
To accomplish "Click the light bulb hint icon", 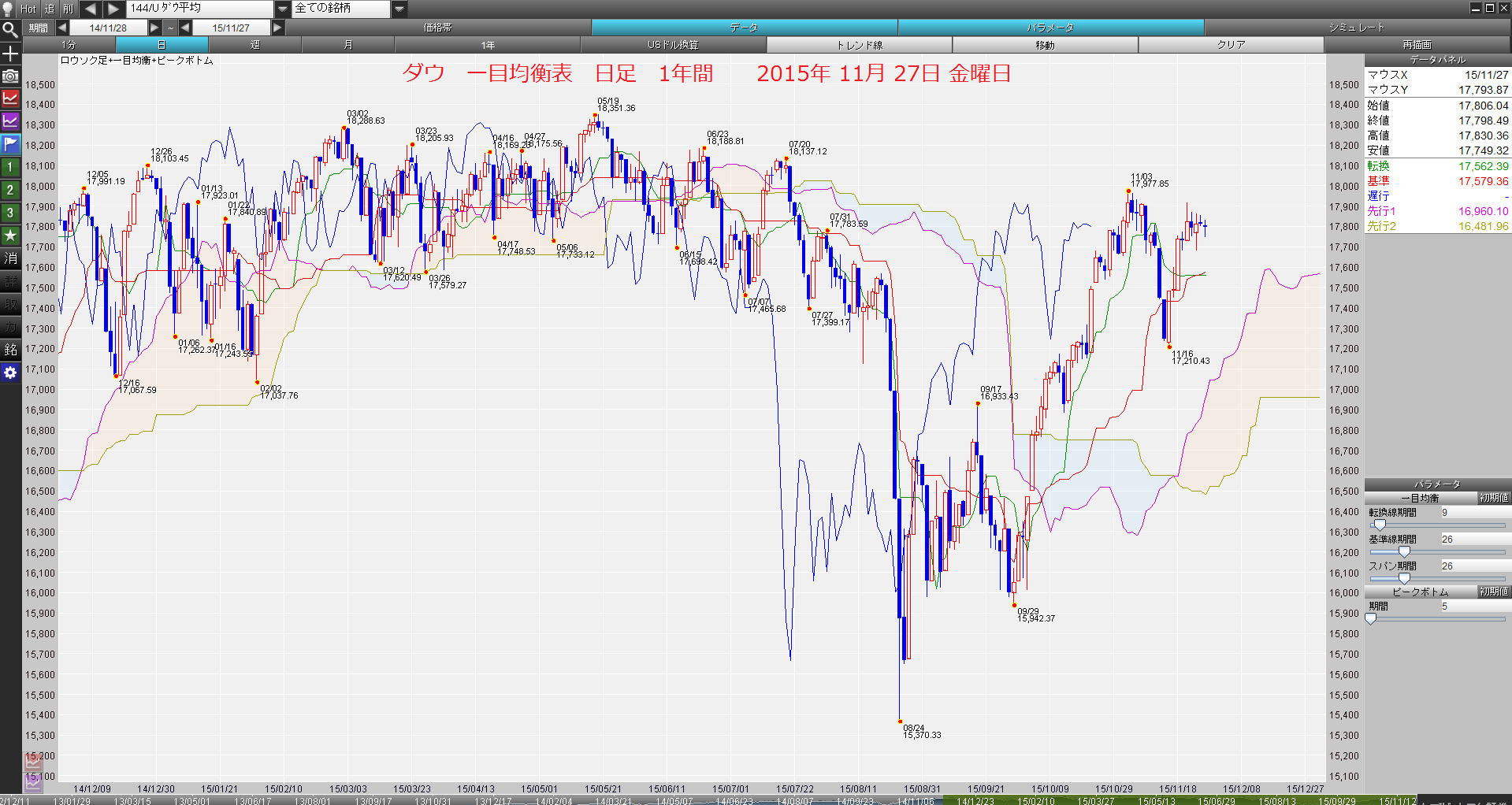I will tap(8, 9).
